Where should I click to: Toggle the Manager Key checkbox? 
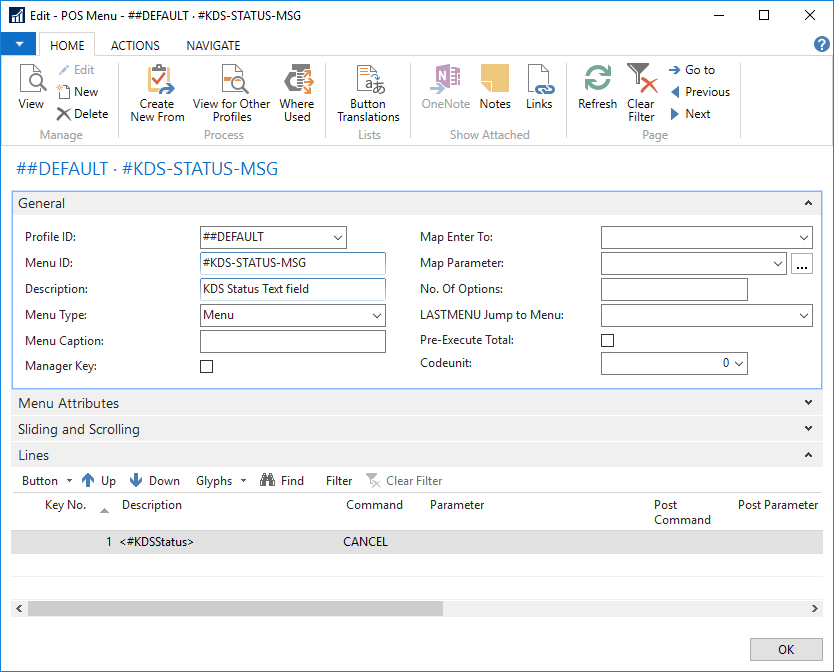tap(207, 367)
